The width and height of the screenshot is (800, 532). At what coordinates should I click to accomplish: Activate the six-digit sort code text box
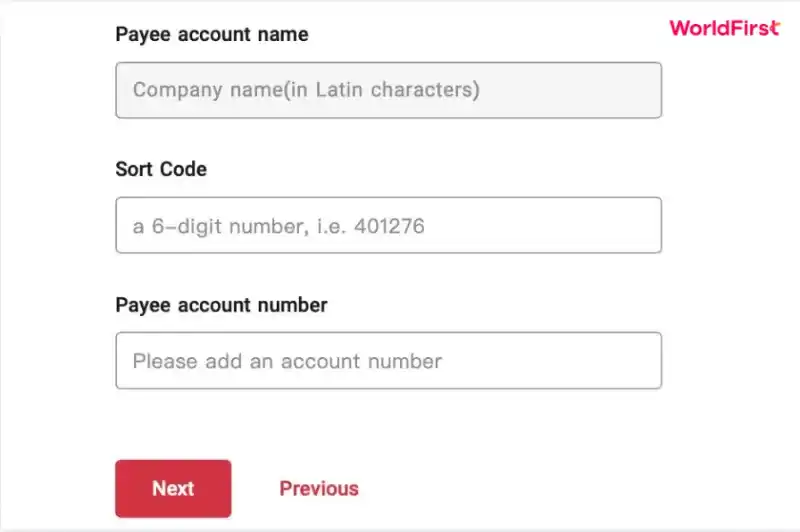[389, 225]
